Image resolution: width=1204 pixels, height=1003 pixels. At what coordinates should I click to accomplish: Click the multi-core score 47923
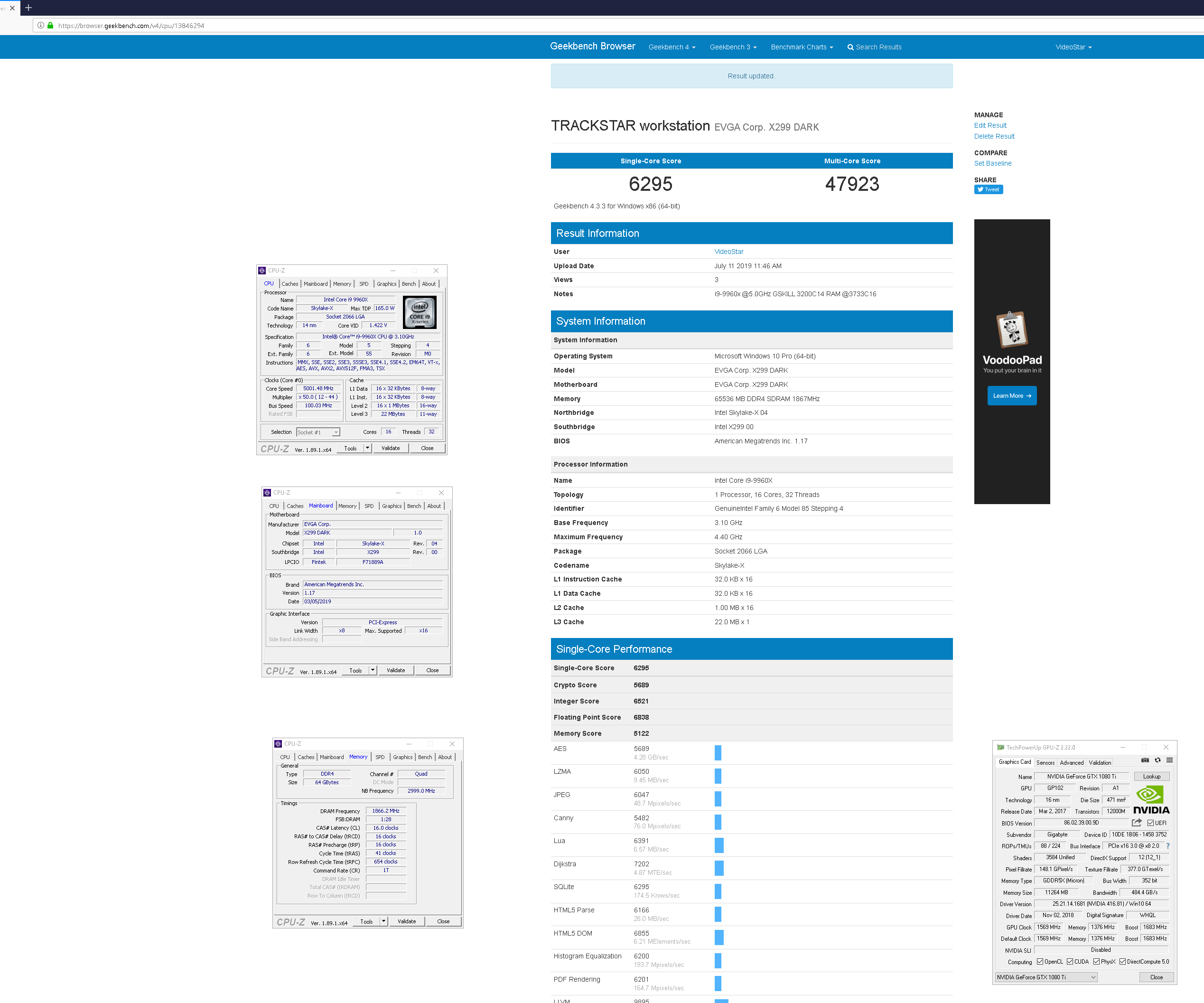click(x=852, y=184)
